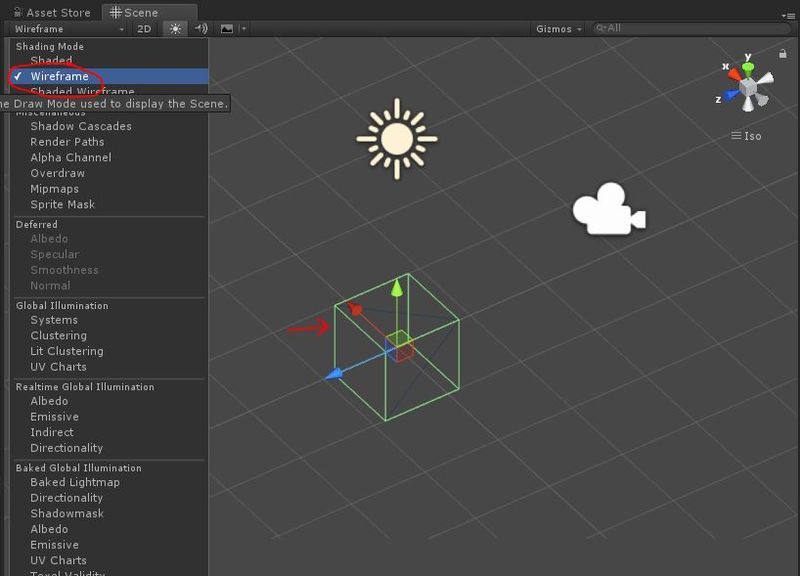
Task: Toggle scene audio speaker button
Action: point(201,29)
